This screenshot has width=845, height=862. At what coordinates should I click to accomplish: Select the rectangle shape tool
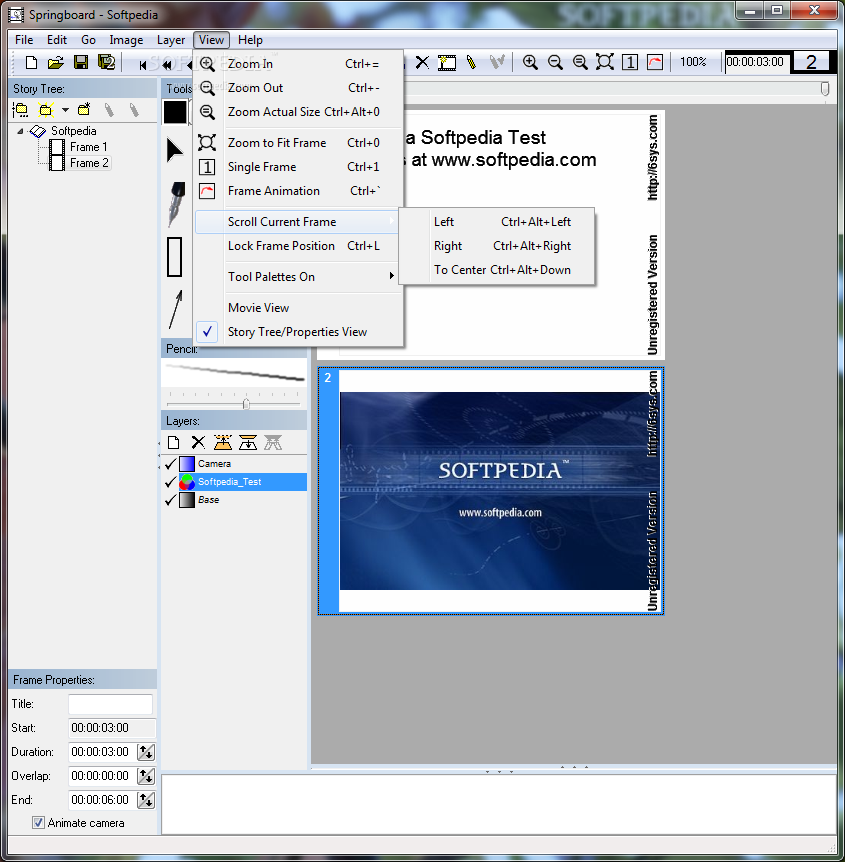click(x=174, y=257)
